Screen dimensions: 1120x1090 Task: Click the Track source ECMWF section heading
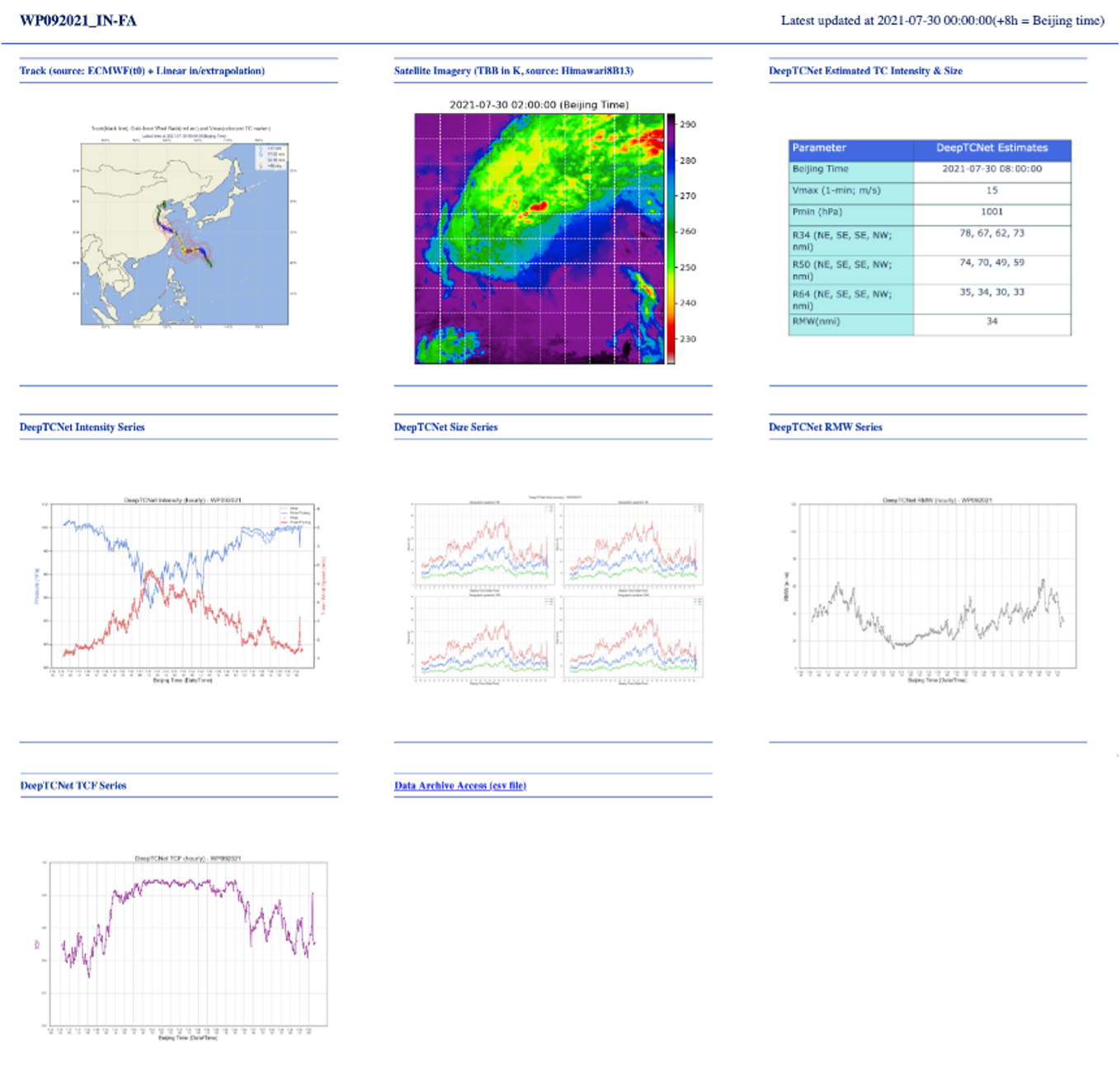point(142,71)
